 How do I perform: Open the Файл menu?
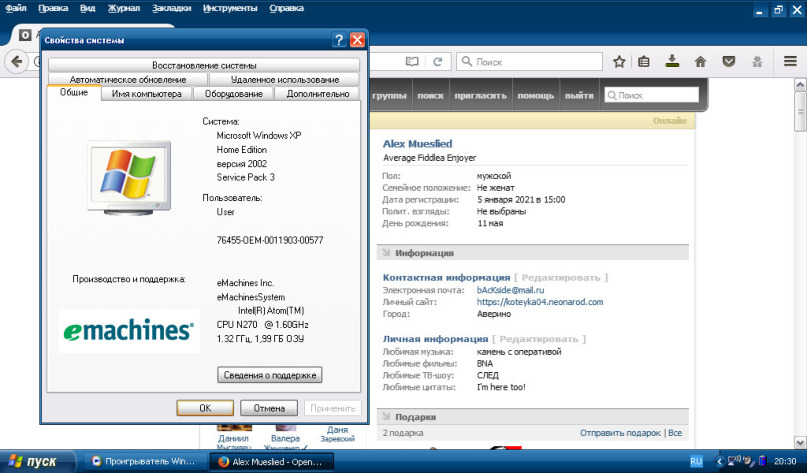point(16,8)
